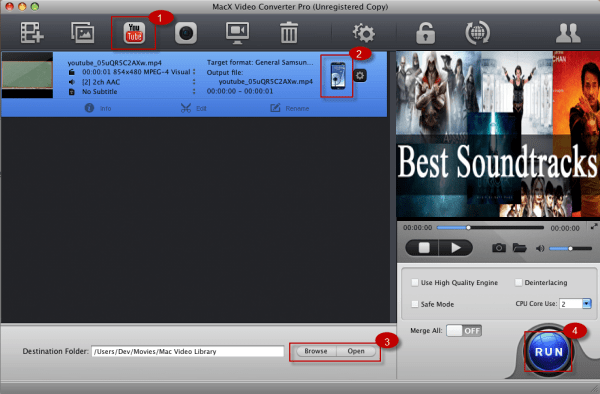The image size is (600, 394).
Task: Click the blue RUN button
Action: [548, 352]
